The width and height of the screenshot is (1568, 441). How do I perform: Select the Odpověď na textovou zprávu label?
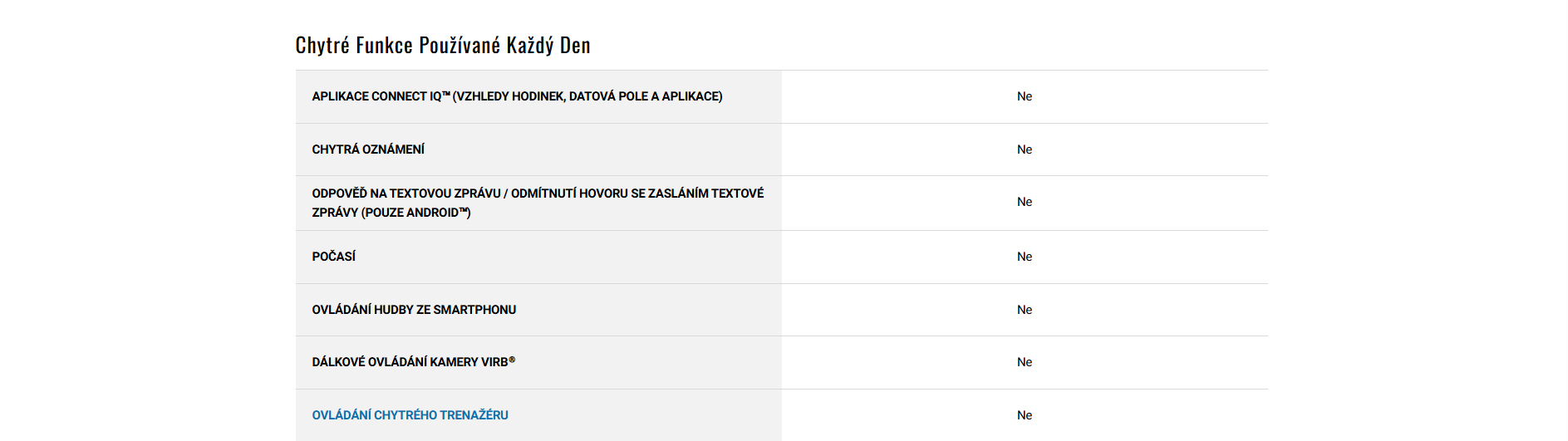[537, 194]
